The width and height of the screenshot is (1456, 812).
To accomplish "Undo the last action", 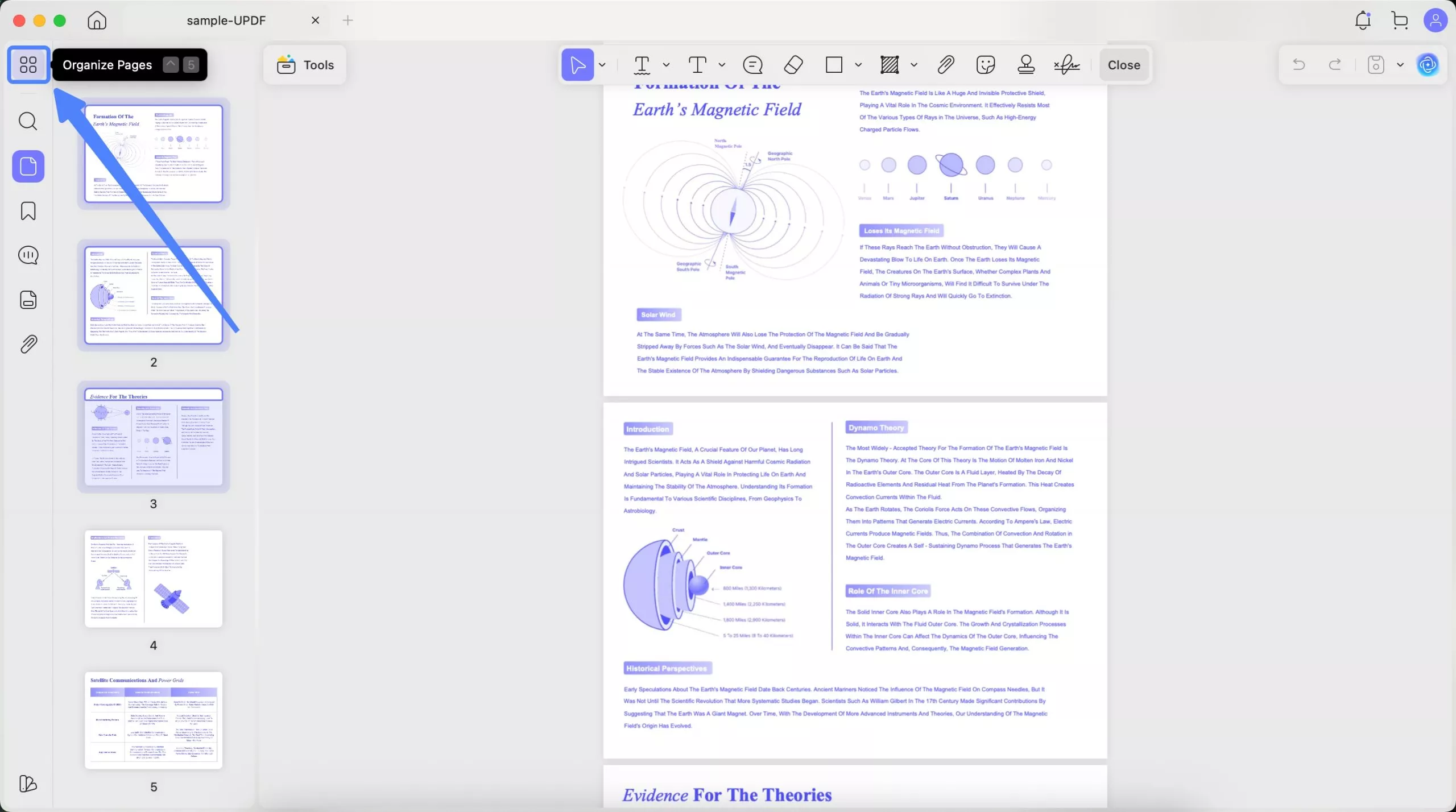I will (x=1299, y=64).
